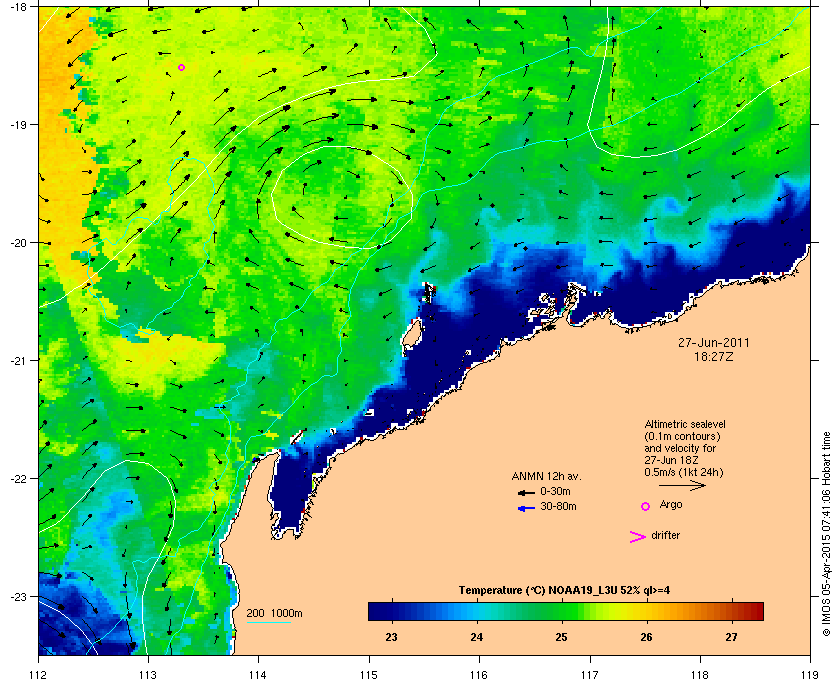The height and width of the screenshot is (680, 840).
Task: Click the date label 27-Jun-2011
Action: coord(714,342)
